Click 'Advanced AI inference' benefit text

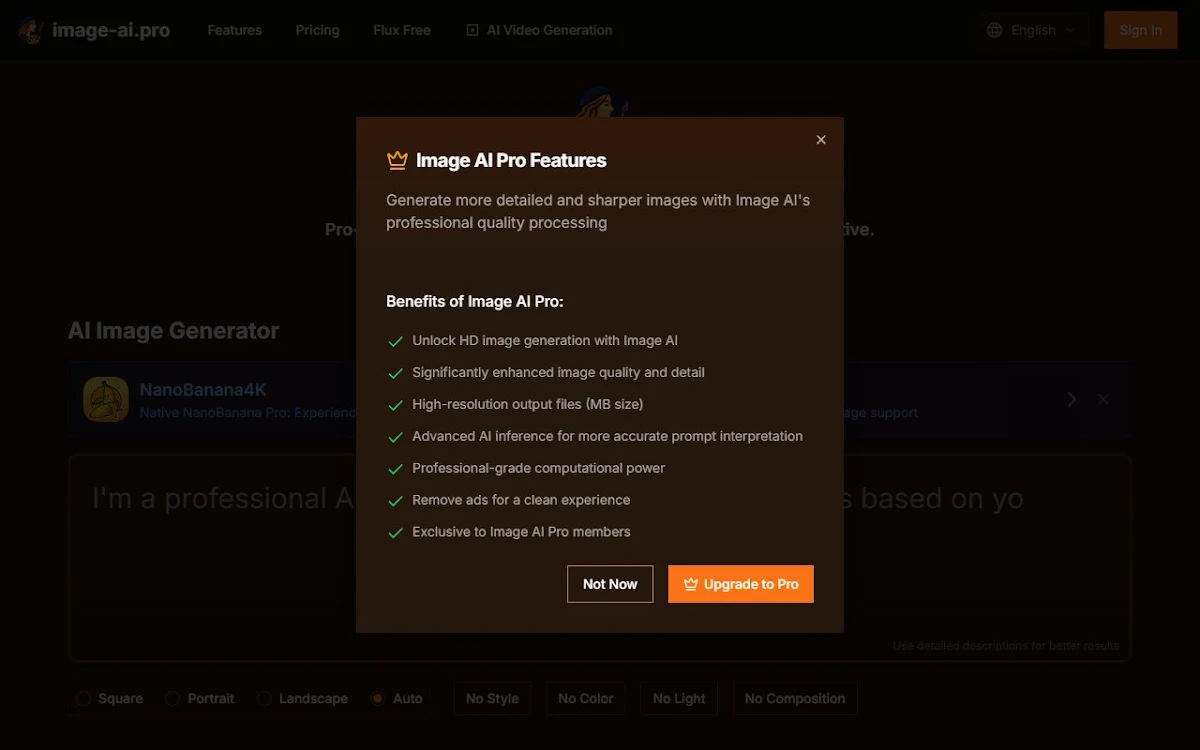pyautogui.click(x=607, y=436)
